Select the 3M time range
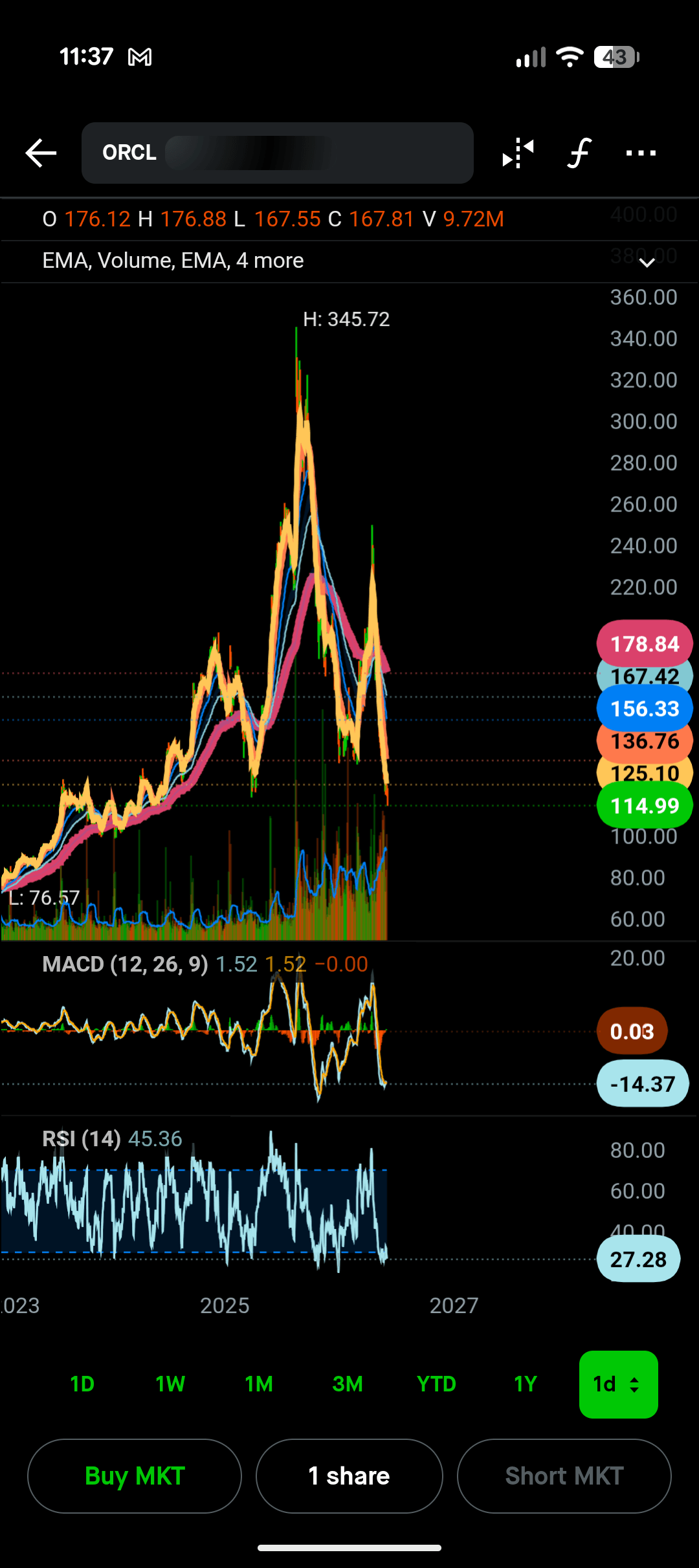Screen dimensions: 699x1568 [348, 1384]
